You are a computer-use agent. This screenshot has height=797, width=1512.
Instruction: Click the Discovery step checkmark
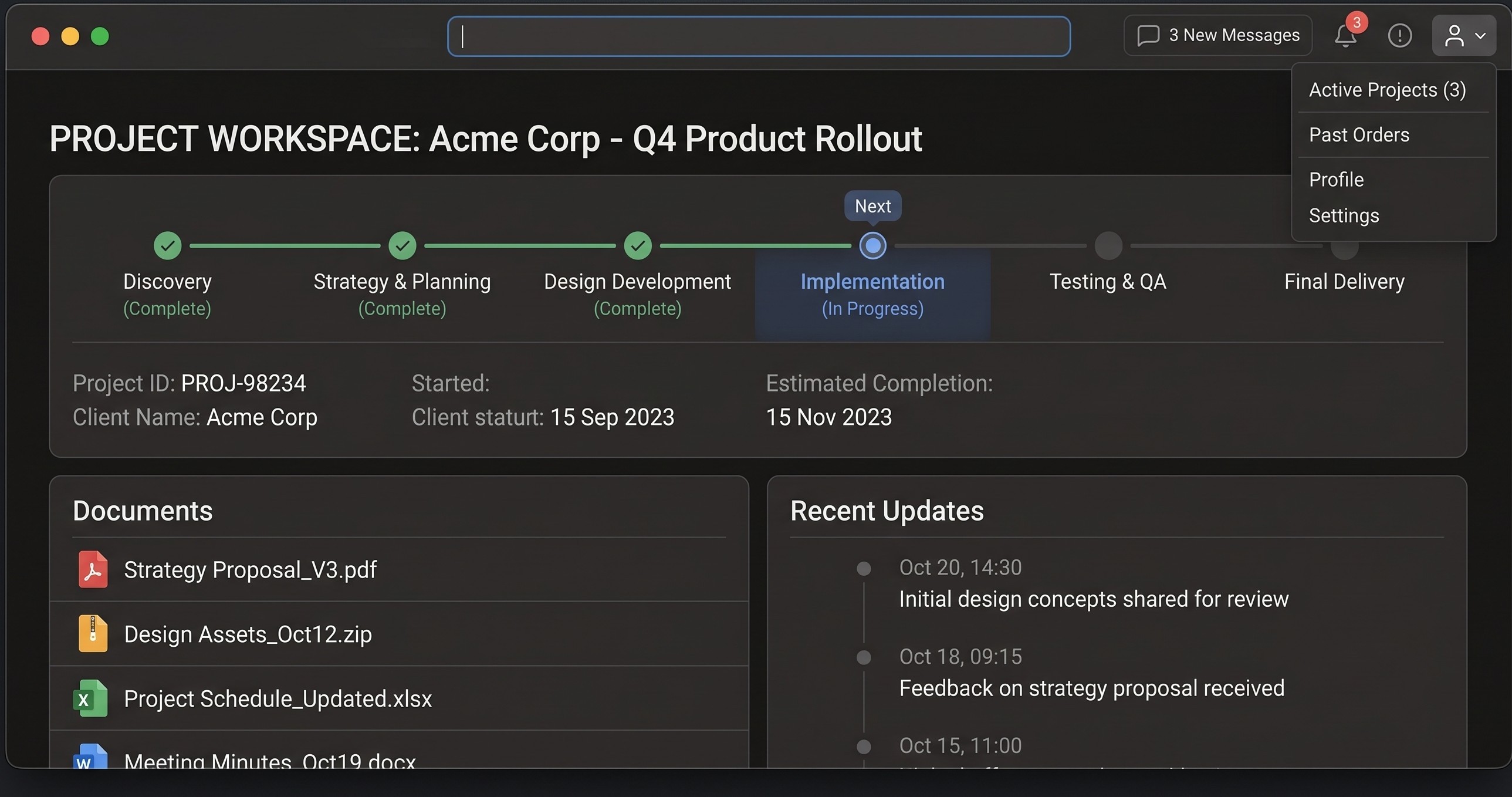click(167, 245)
